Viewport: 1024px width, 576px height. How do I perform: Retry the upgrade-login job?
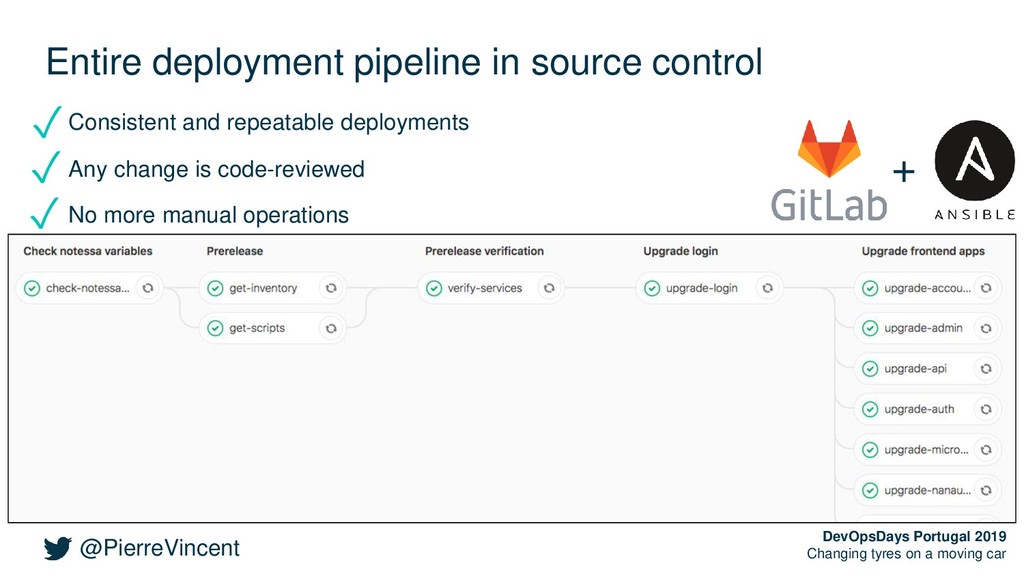(767, 288)
